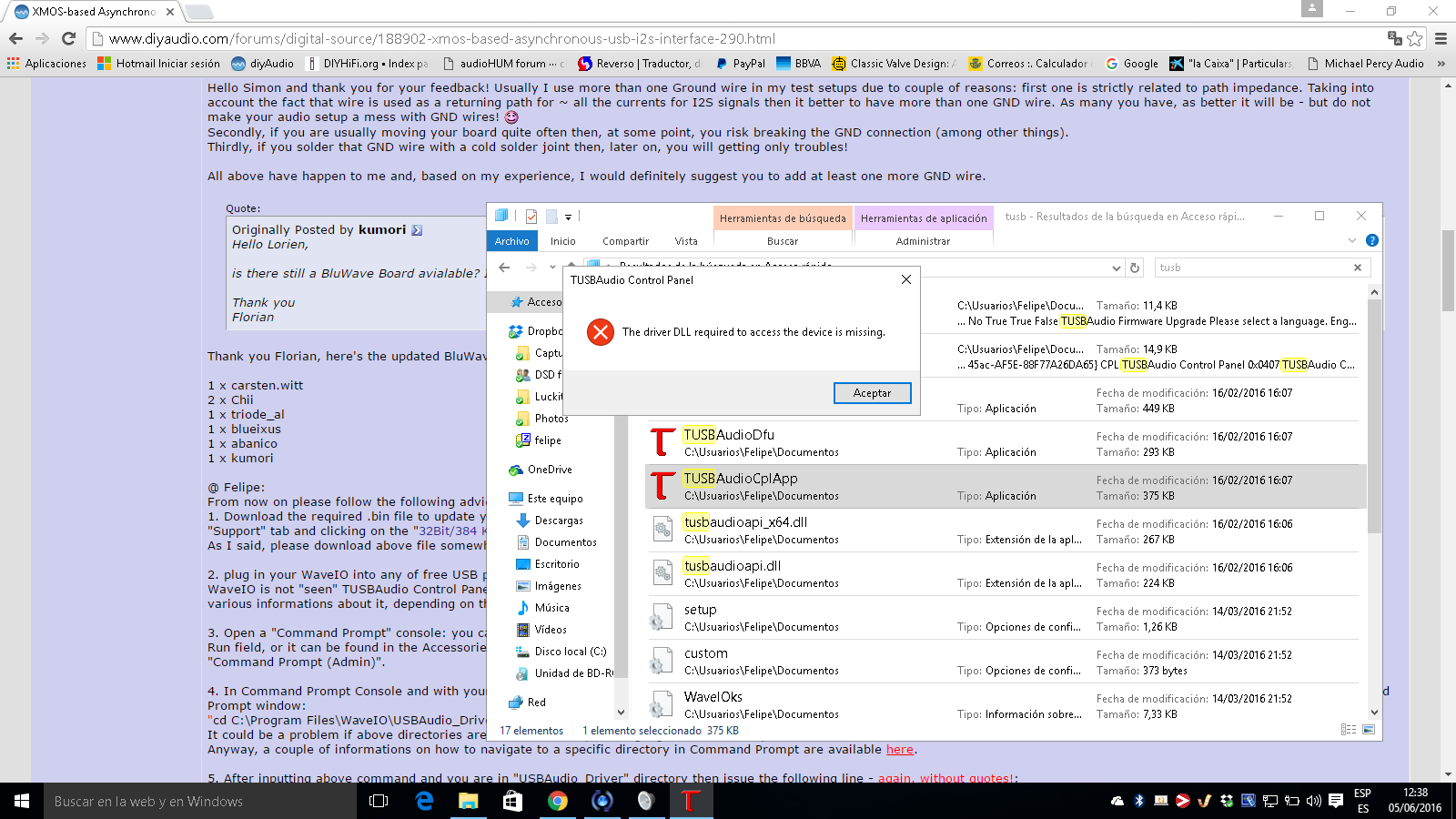Open the Google bookmark
This screenshot has width=1456, height=819.
click(1131, 64)
